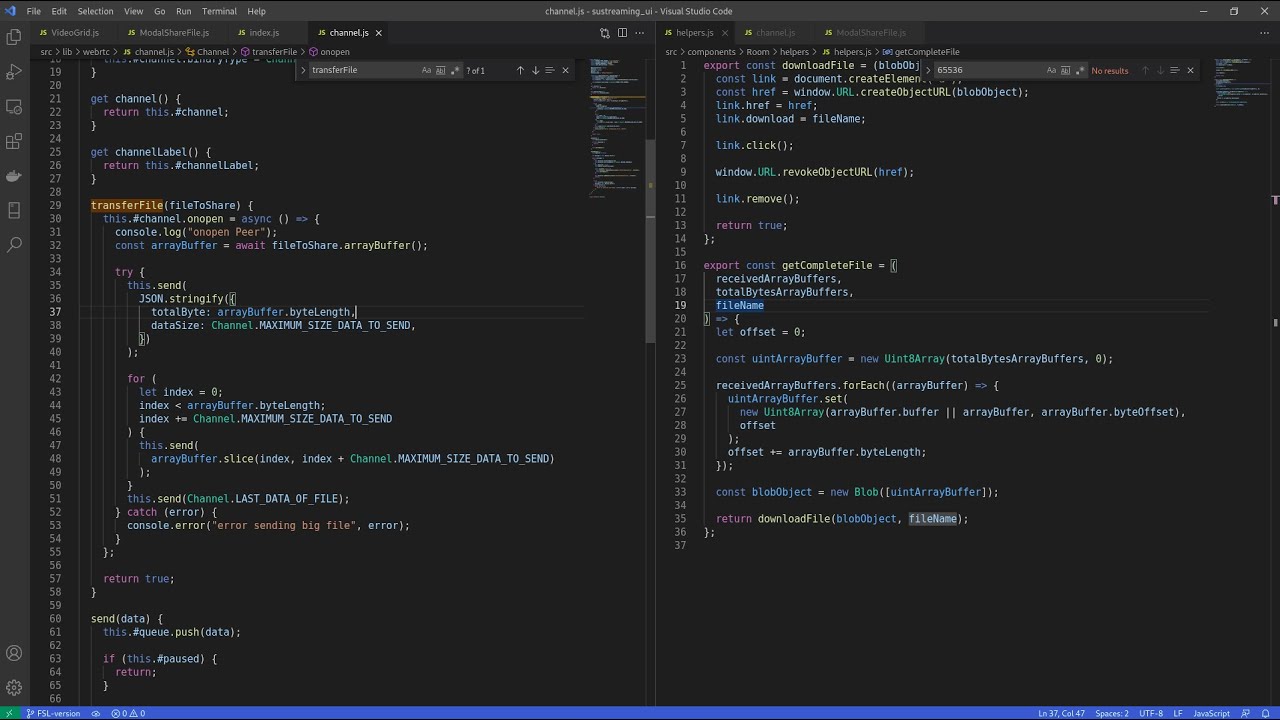Expand Replace in the 65536 find widget
This screenshot has width=1280, height=720.
point(928,70)
